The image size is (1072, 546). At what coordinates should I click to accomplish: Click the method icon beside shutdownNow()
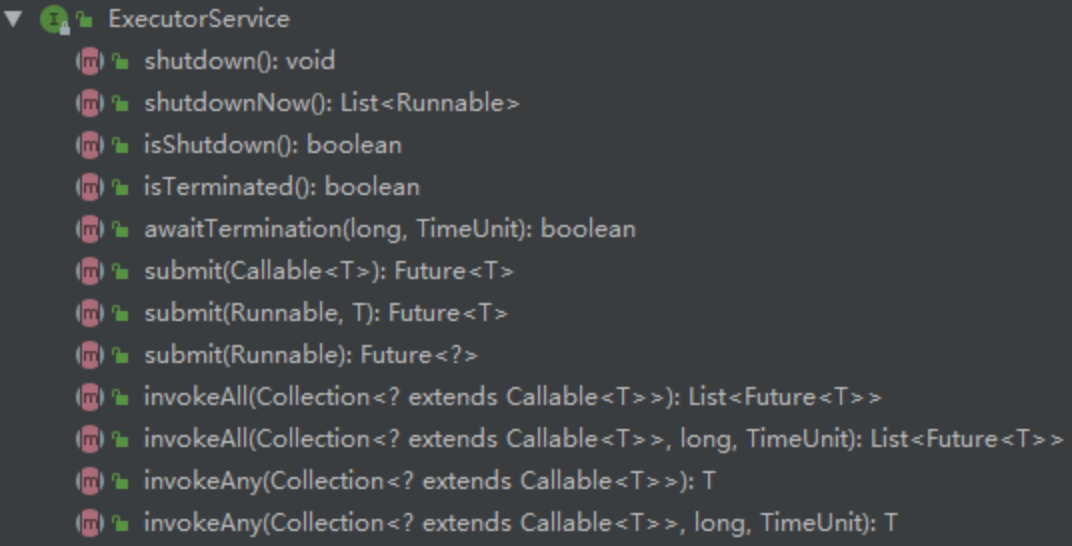pyautogui.click(x=90, y=103)
